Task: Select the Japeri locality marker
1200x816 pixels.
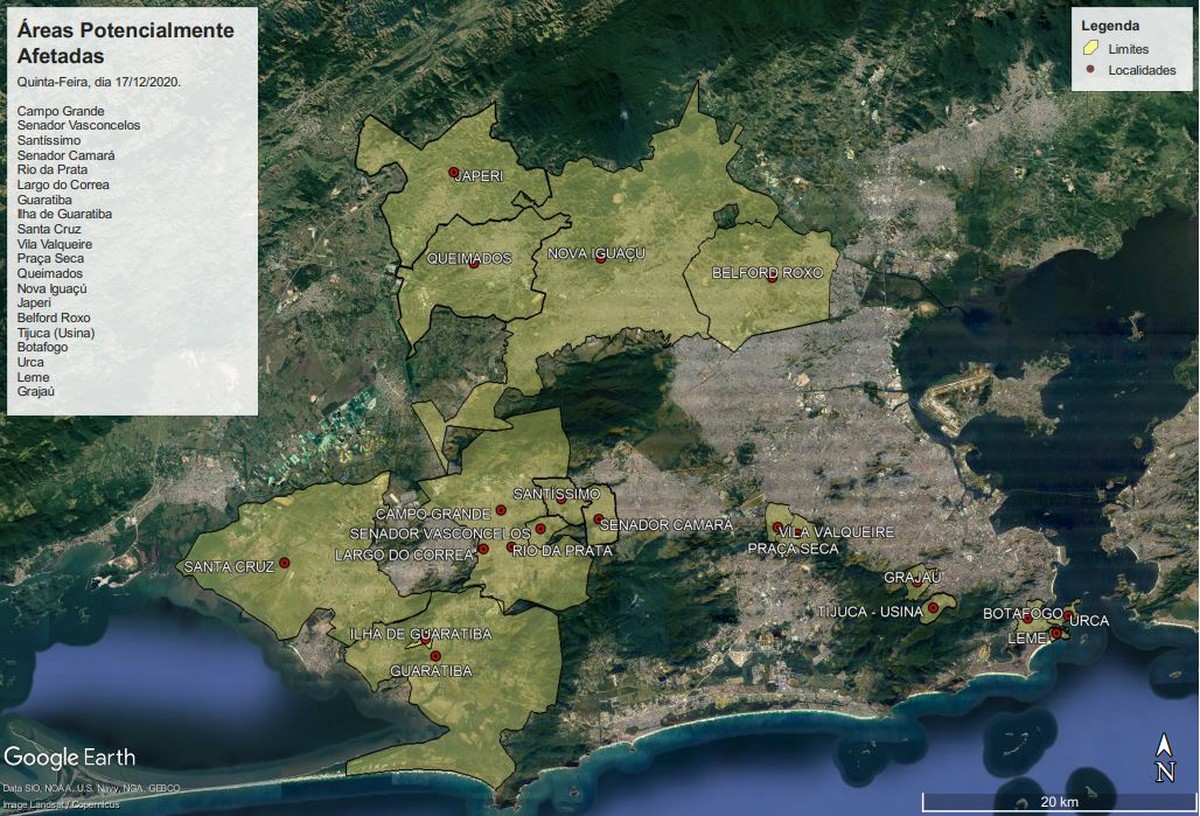Action: (453, 173)
